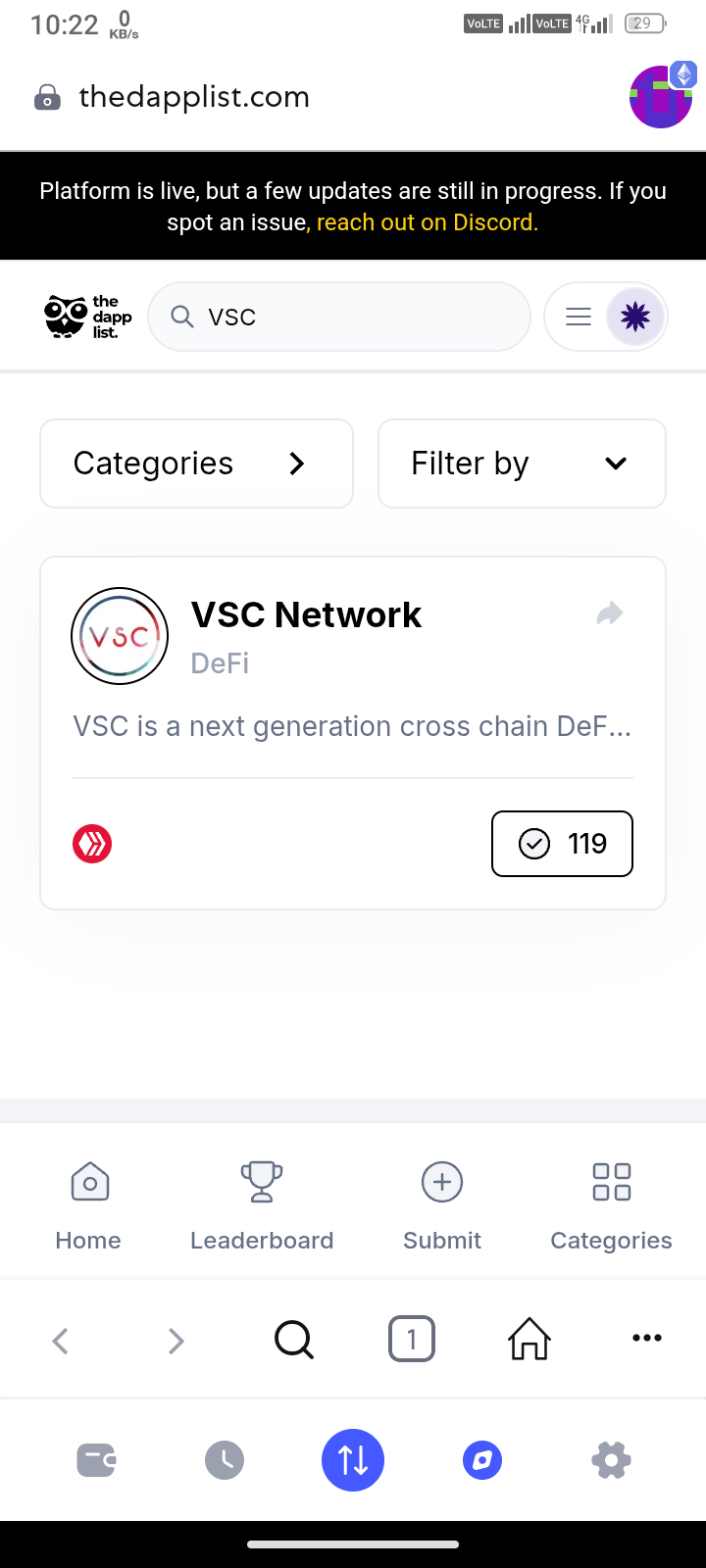Click the red Hive chain icon
Image resolution: width=706 pixels, height=1568 pixels.
pos(92,844)
